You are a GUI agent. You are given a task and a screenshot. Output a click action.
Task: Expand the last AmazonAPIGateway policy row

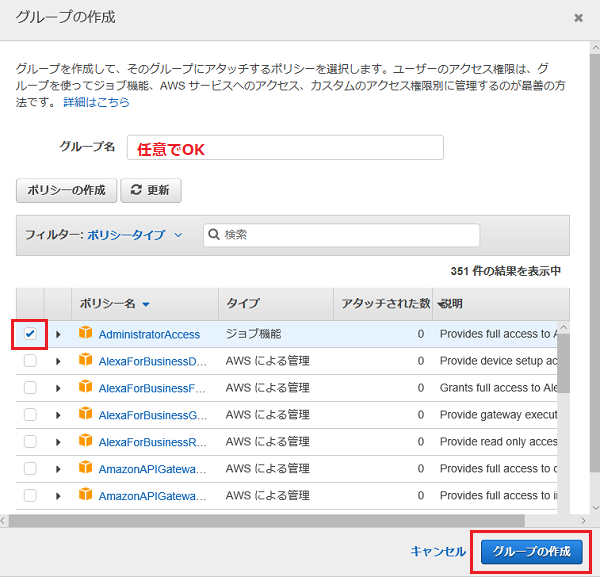[x=58, y=496]
